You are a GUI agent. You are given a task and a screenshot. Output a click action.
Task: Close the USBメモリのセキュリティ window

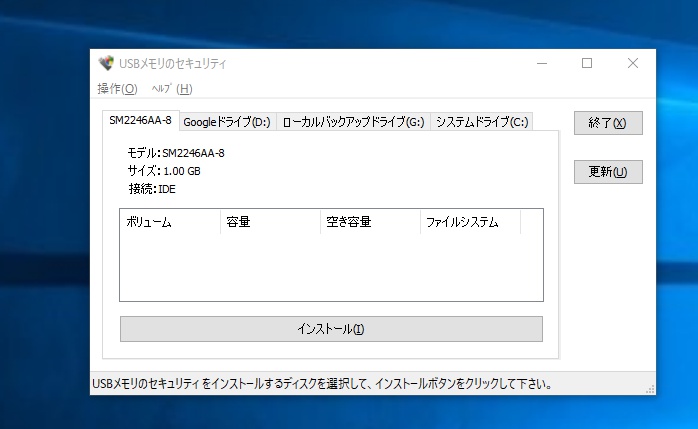[633, 63]
